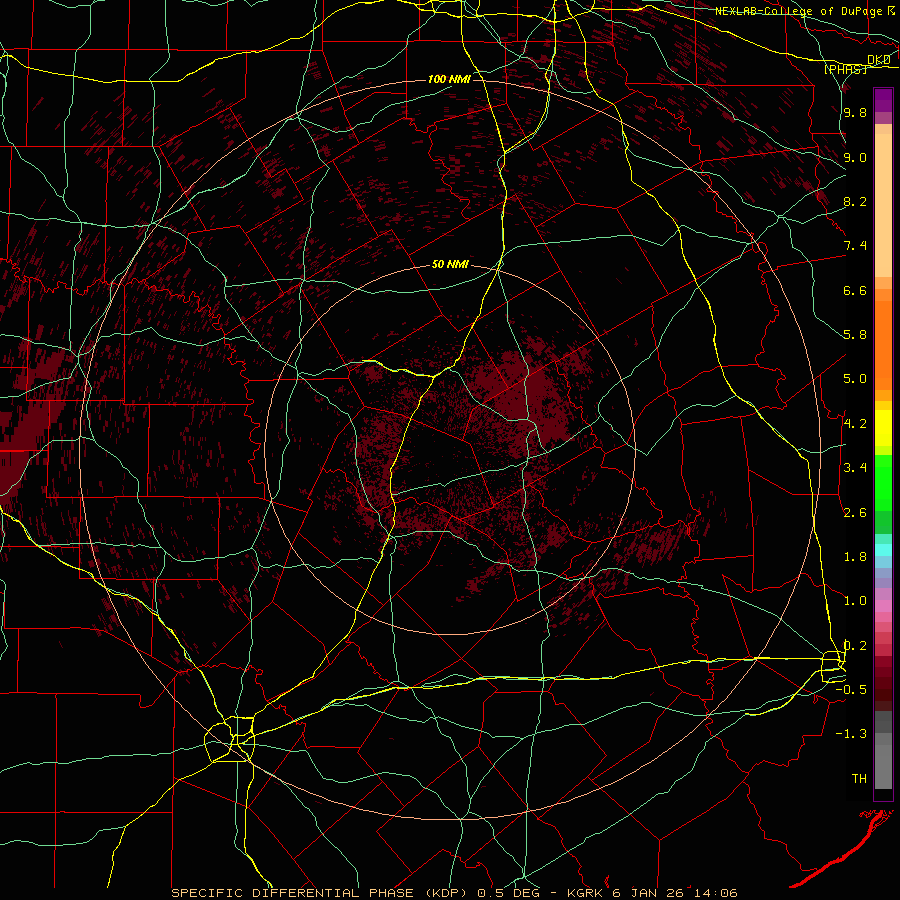Pick the pink segment of the color bar
Image resolution: width=900 pixels, height=900 pixels.
pos(883,606)
